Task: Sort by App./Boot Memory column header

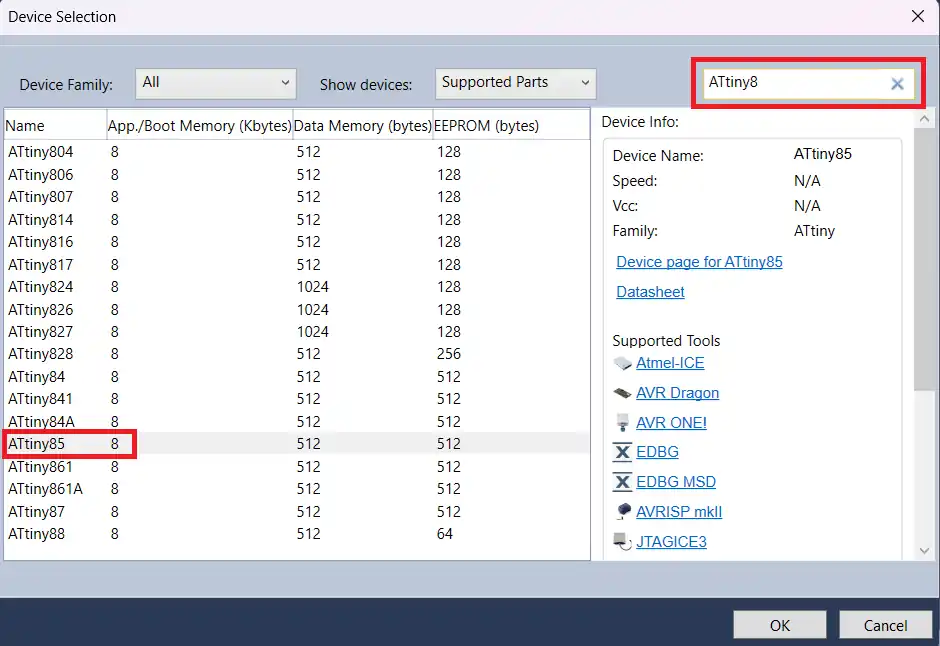Action: click(200, 125)
